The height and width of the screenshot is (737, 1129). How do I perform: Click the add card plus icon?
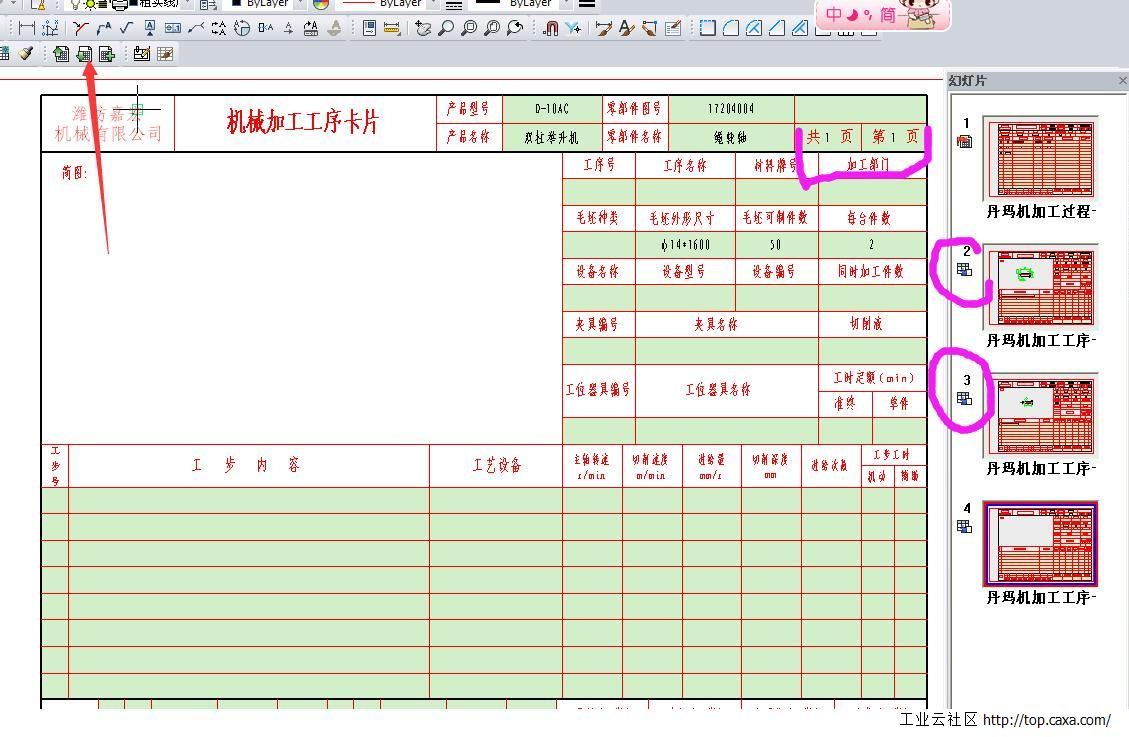tap(107, 54)
